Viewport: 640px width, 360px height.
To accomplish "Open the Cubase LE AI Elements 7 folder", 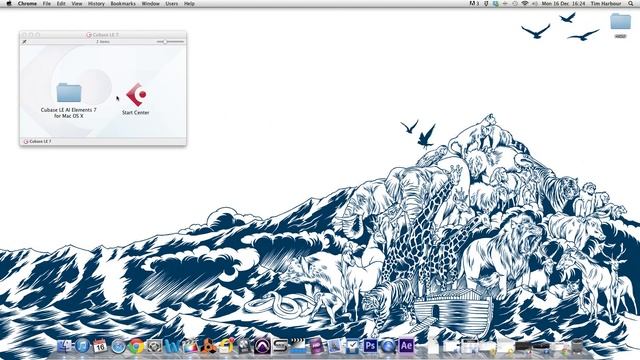I will pyautogui.click(x=69, y=93).
